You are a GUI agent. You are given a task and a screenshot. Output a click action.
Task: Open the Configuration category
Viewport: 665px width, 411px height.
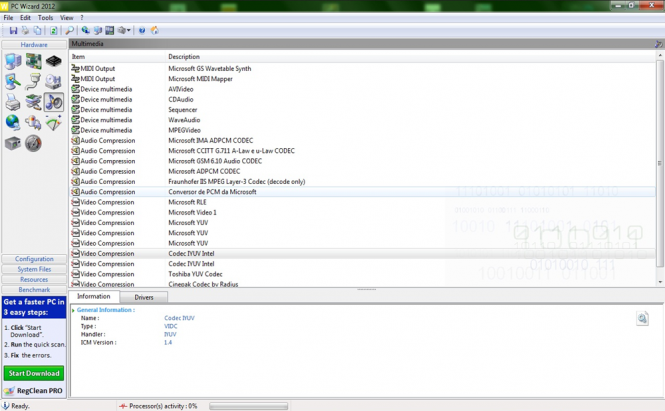[x=34, y=259]
